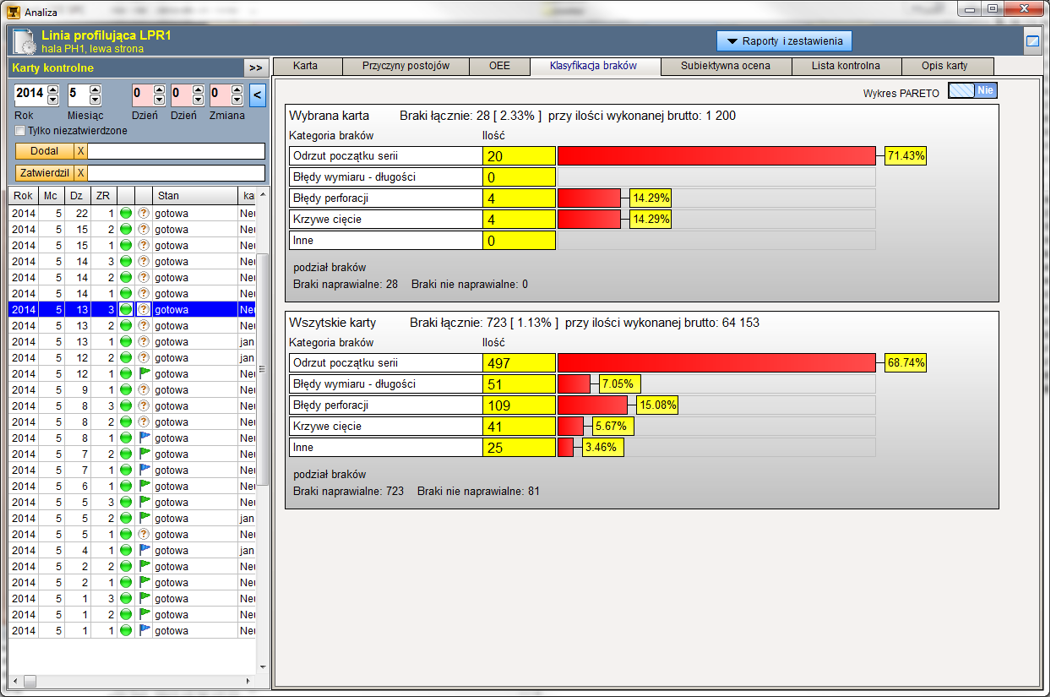The image size is (1050, 697).
Task: Click flag icon for day 6 shift 1
Action: point(143,486)
